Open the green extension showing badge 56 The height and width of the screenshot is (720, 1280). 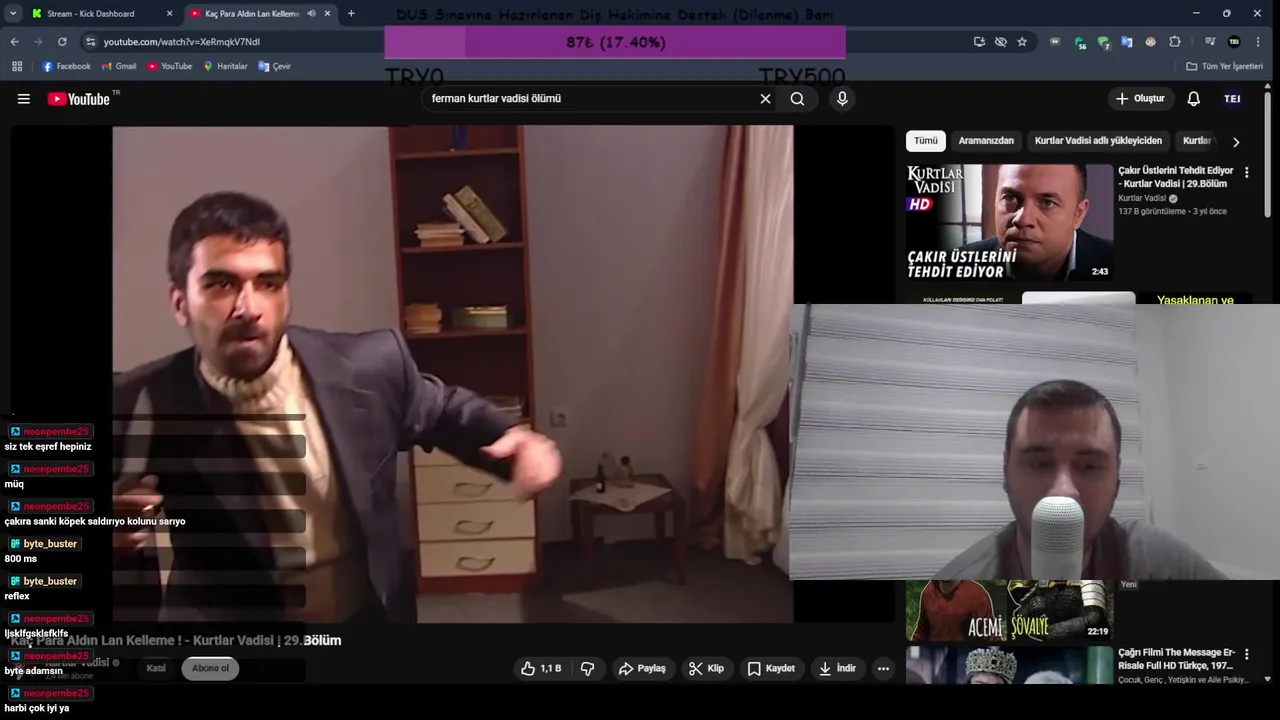pos(1080,42)
